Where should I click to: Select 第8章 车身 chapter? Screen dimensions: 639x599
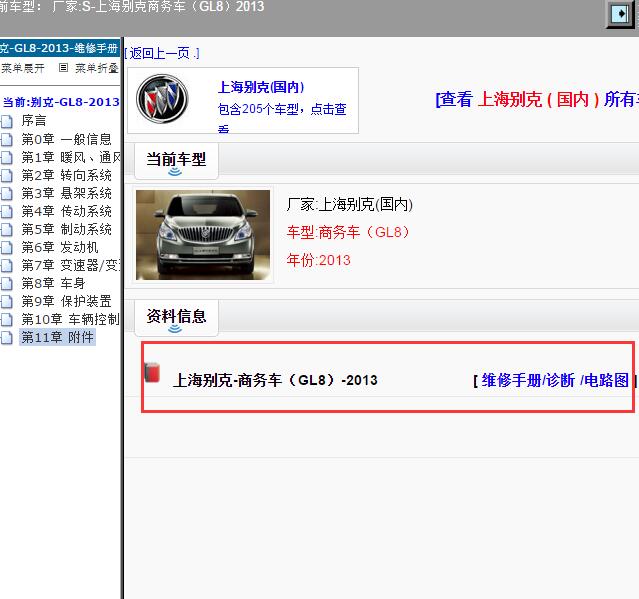53,283
